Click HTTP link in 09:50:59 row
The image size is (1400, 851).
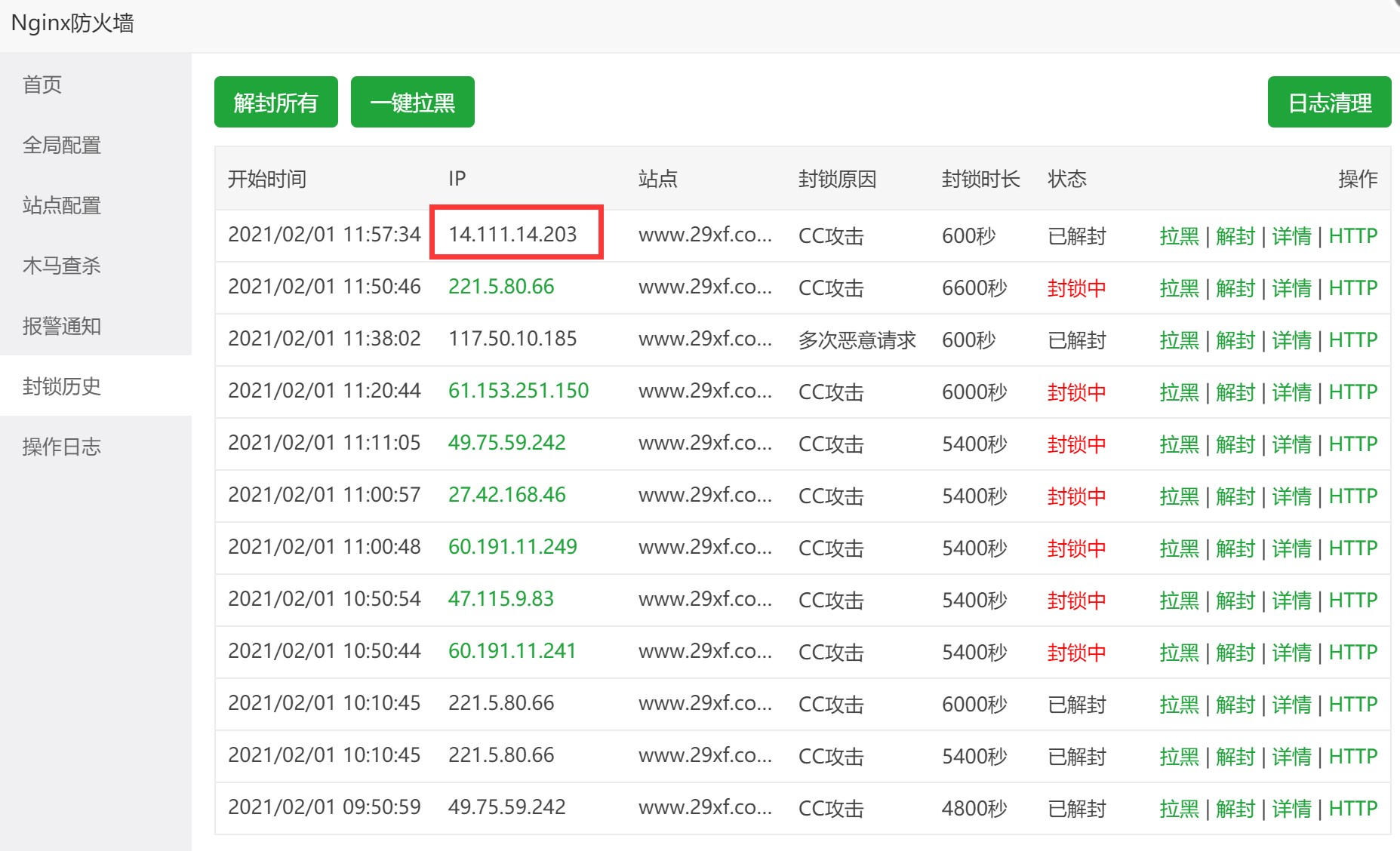[x=1353, y=809]
